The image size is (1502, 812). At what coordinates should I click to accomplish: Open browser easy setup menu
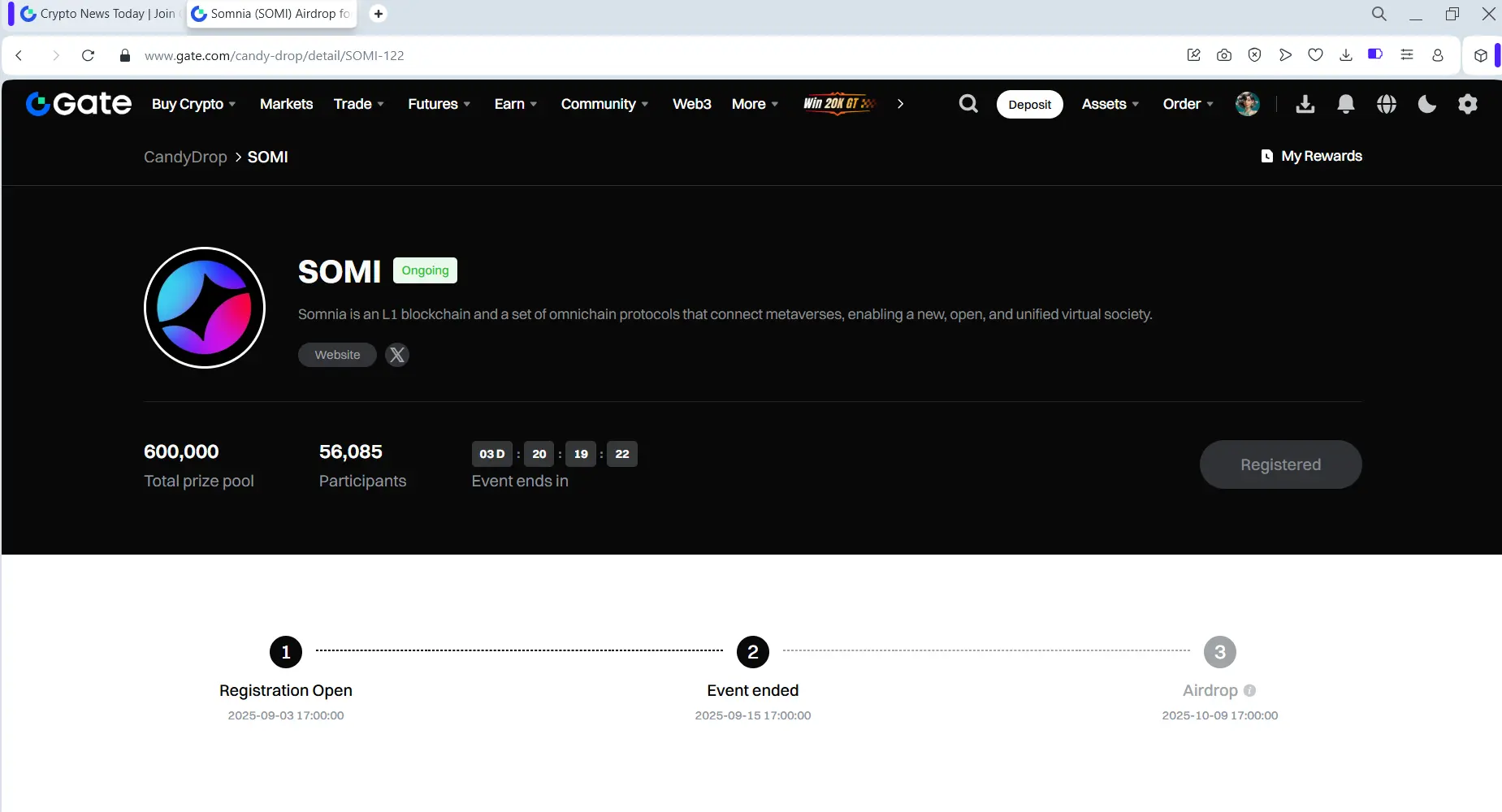point(1407,55)
